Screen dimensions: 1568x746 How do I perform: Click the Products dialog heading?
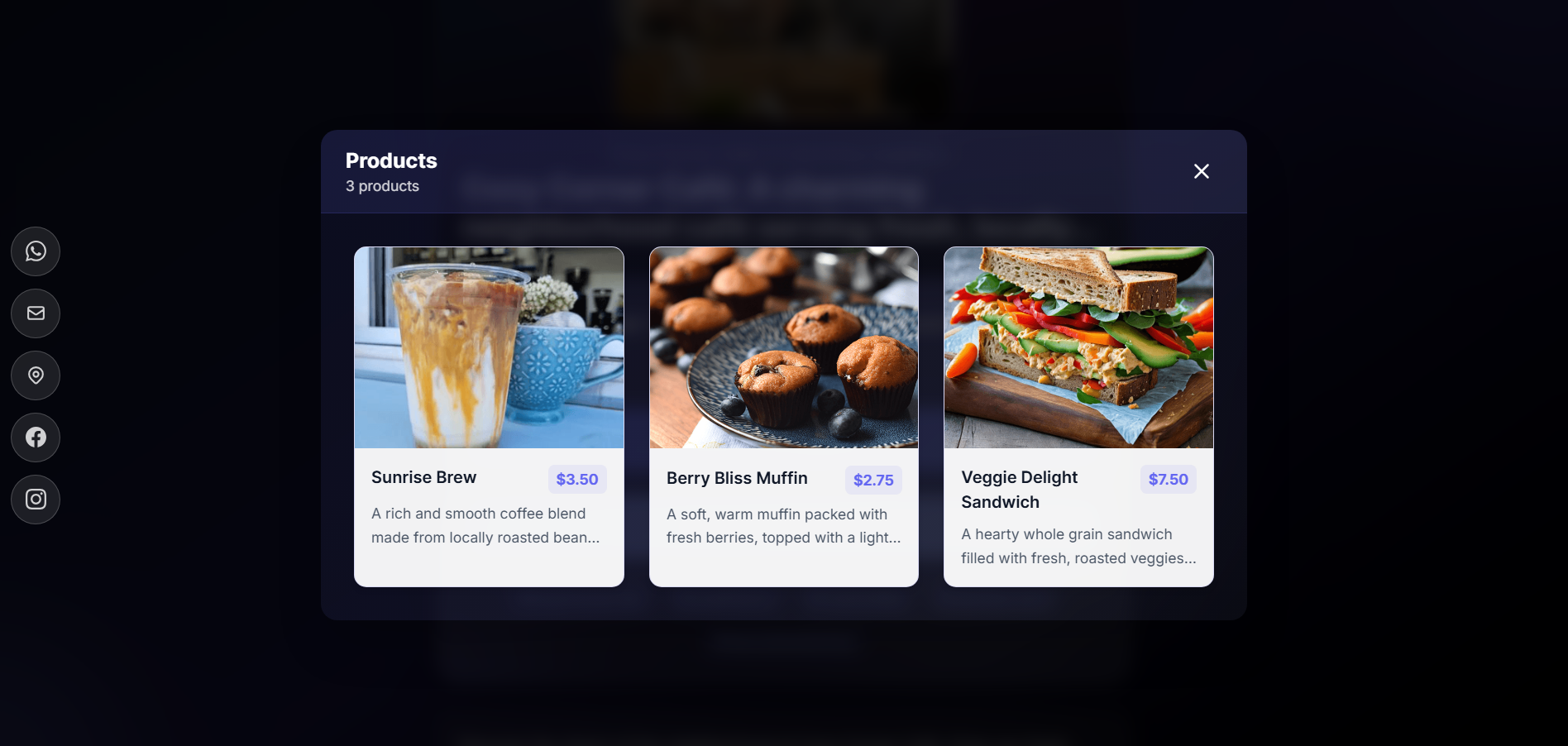tap(391, 160)
